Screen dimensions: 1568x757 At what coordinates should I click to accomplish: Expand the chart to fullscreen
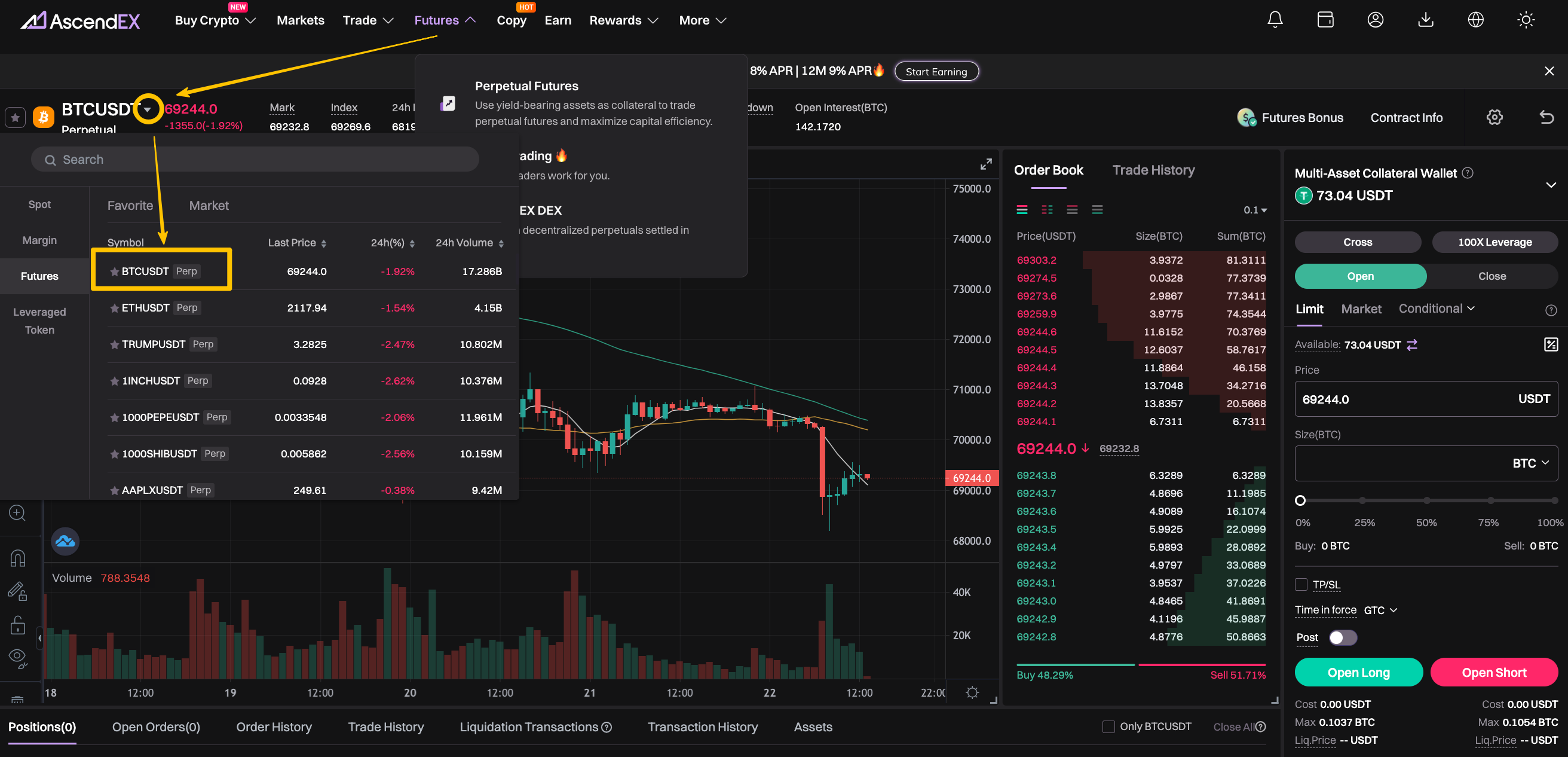(985, 164)
